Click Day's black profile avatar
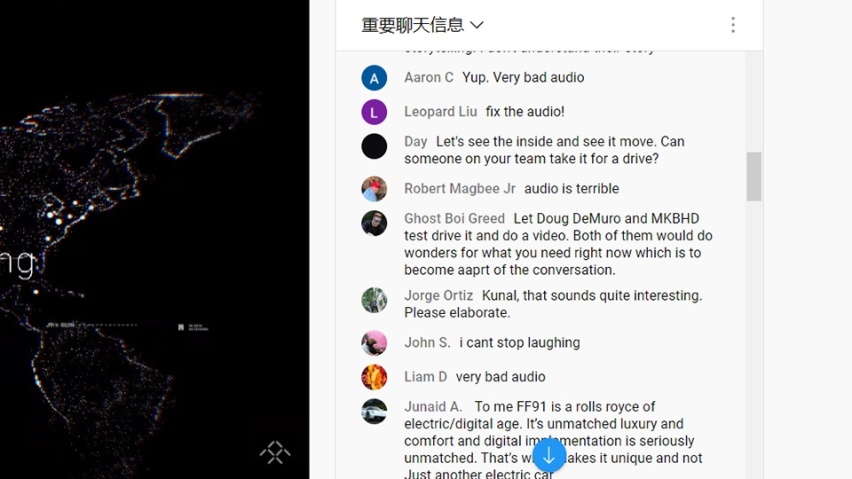This screenshot has width=852, height=479. [x=374, y=146]
